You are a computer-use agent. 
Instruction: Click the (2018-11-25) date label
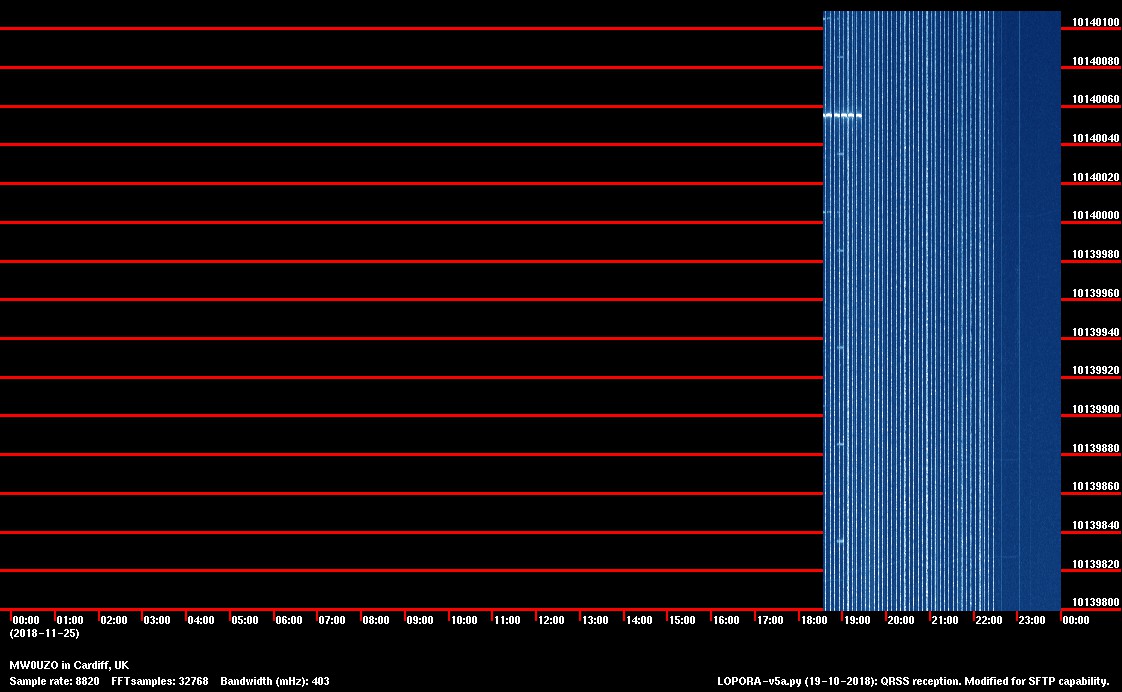point(44,633)
